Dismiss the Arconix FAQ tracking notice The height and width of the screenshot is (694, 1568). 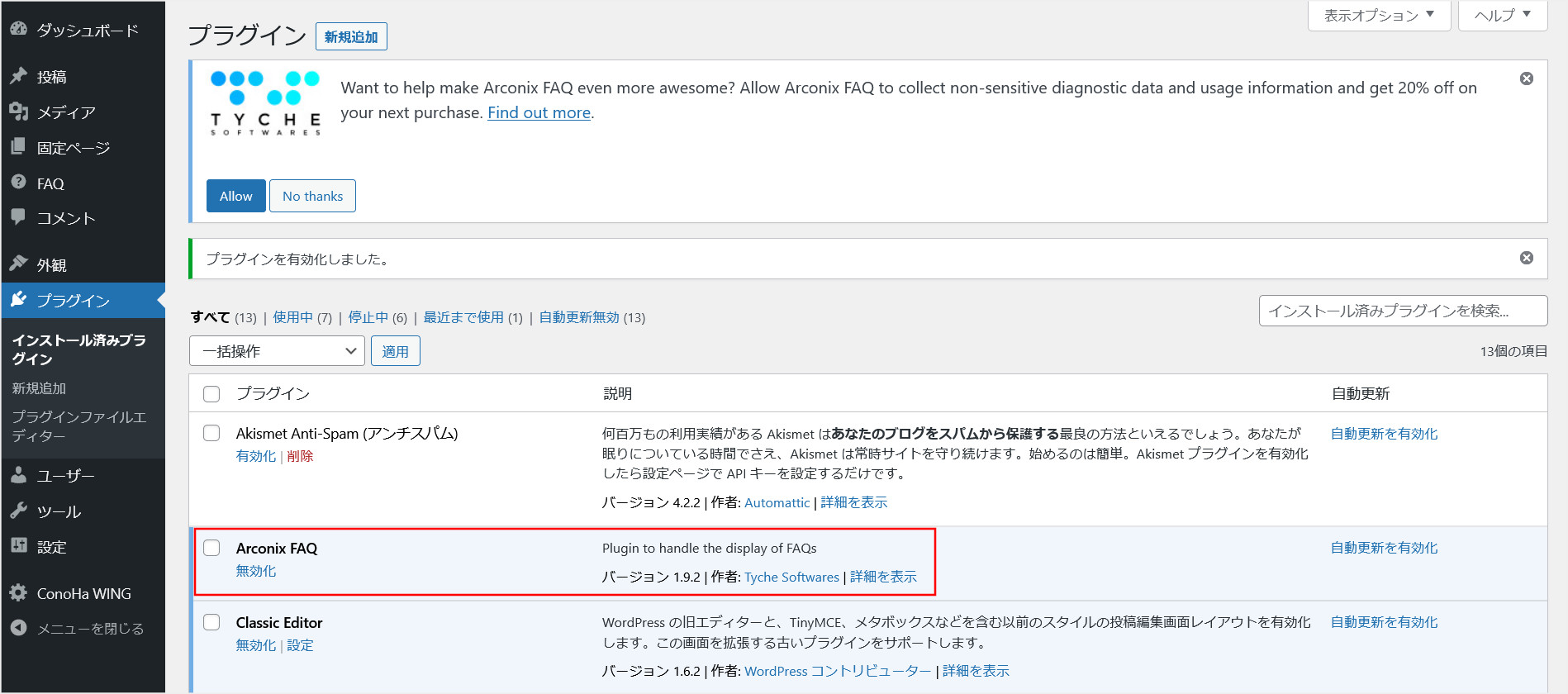pos(1527,78)
